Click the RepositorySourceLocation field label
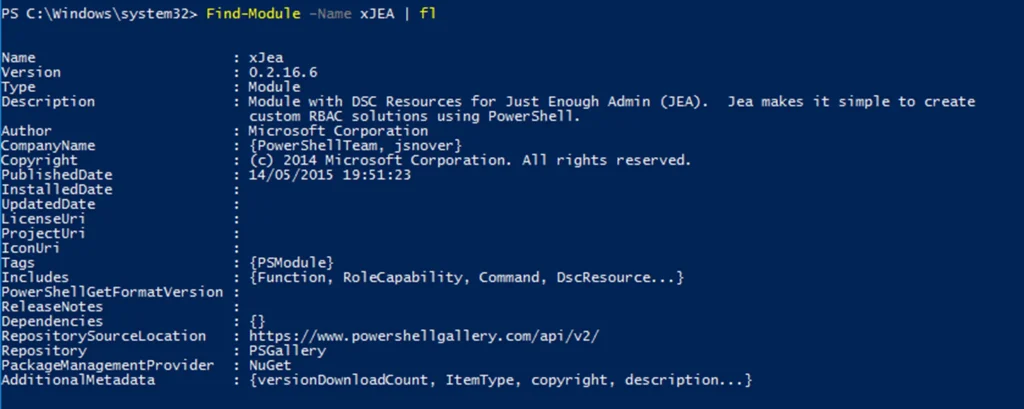Viewport: 1024px width, 409px height. pos(104,337)
